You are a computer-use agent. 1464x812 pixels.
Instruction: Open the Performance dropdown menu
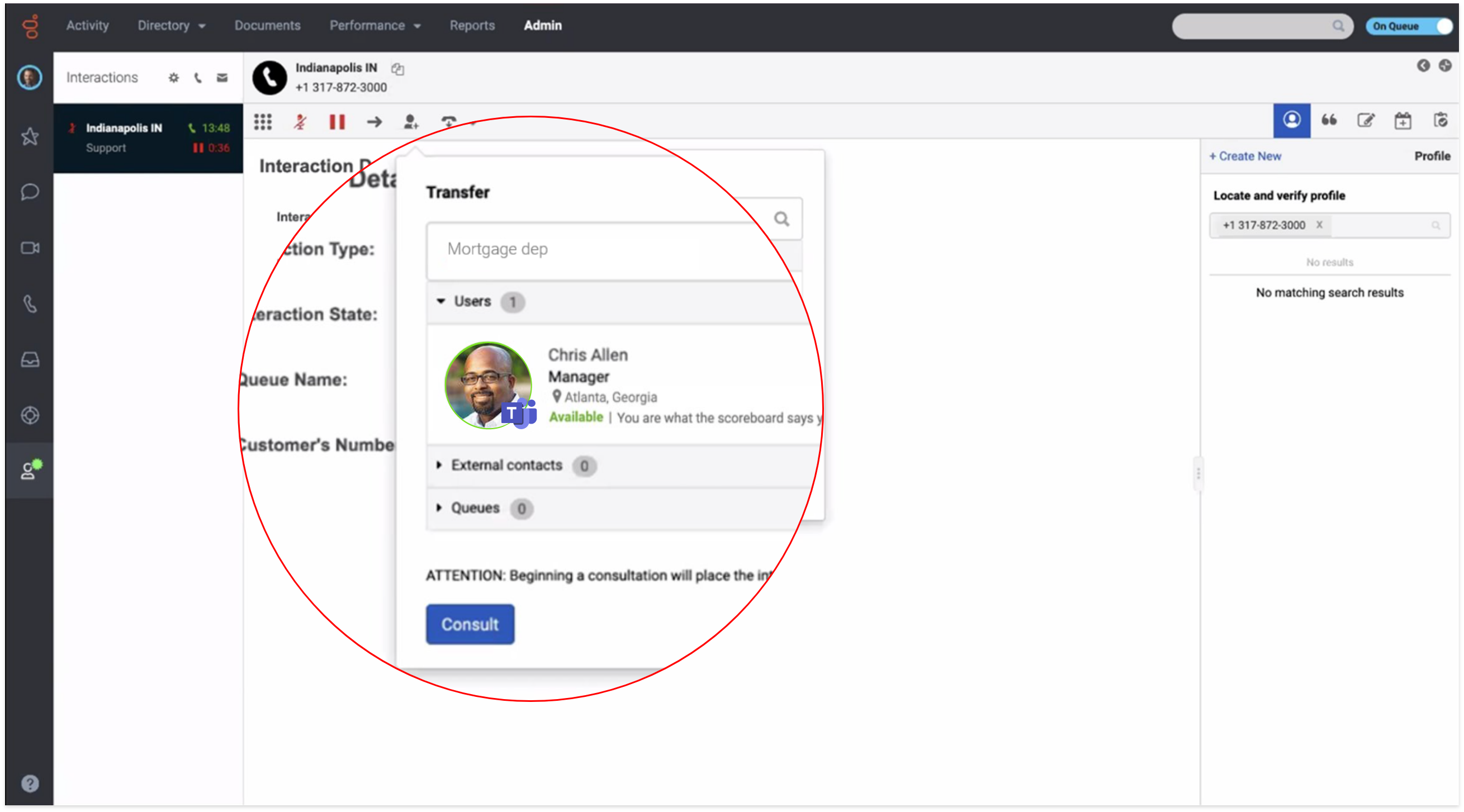375,26
